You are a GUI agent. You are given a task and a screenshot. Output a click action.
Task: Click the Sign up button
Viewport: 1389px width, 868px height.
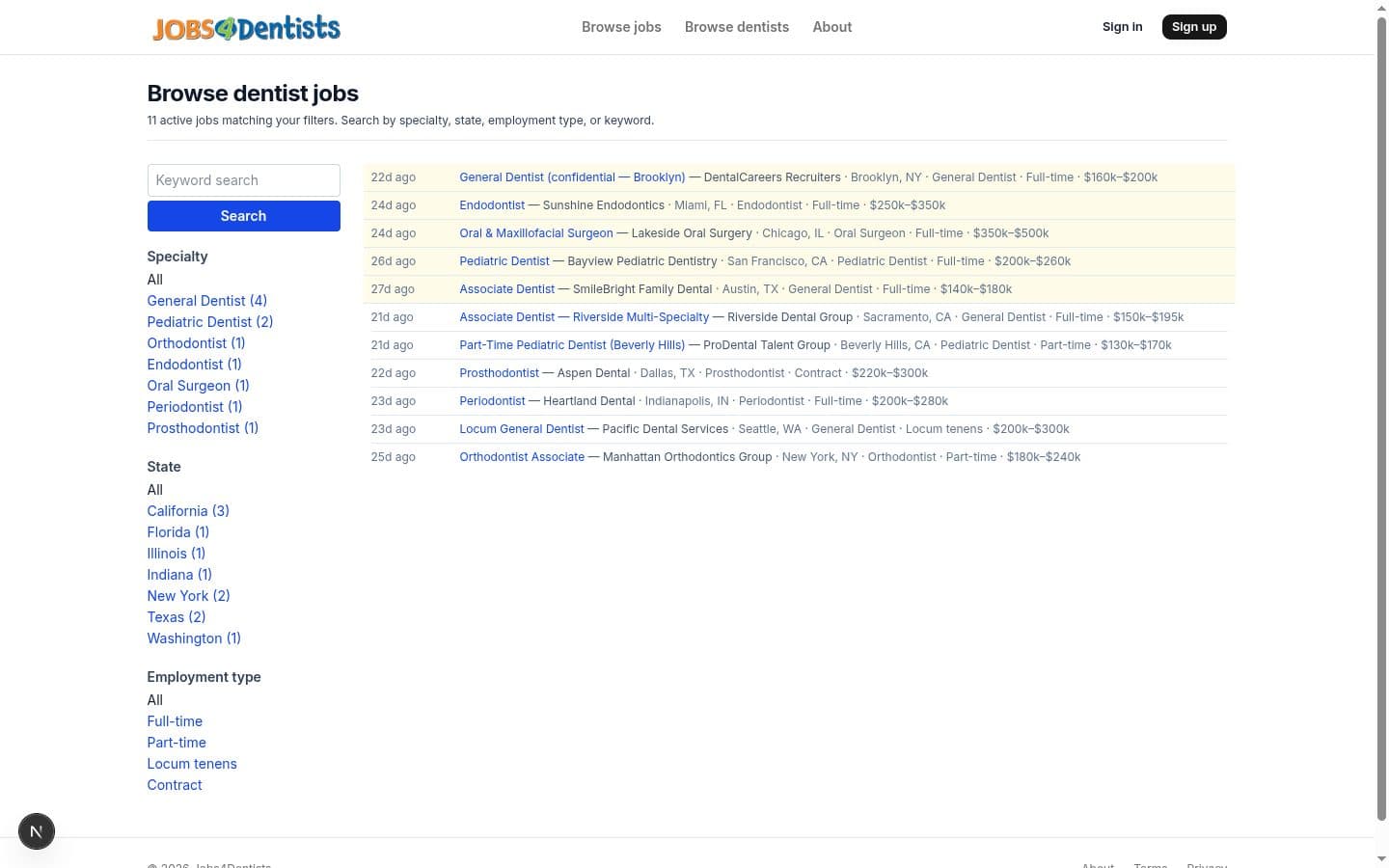(1194, 27)
